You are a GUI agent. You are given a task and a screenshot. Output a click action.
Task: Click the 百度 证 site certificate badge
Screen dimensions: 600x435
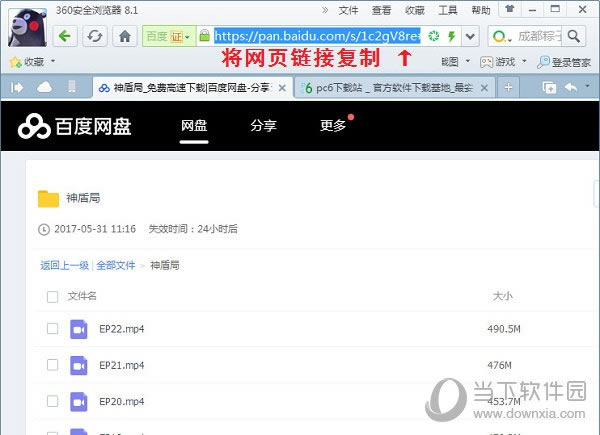pos(169,36)
